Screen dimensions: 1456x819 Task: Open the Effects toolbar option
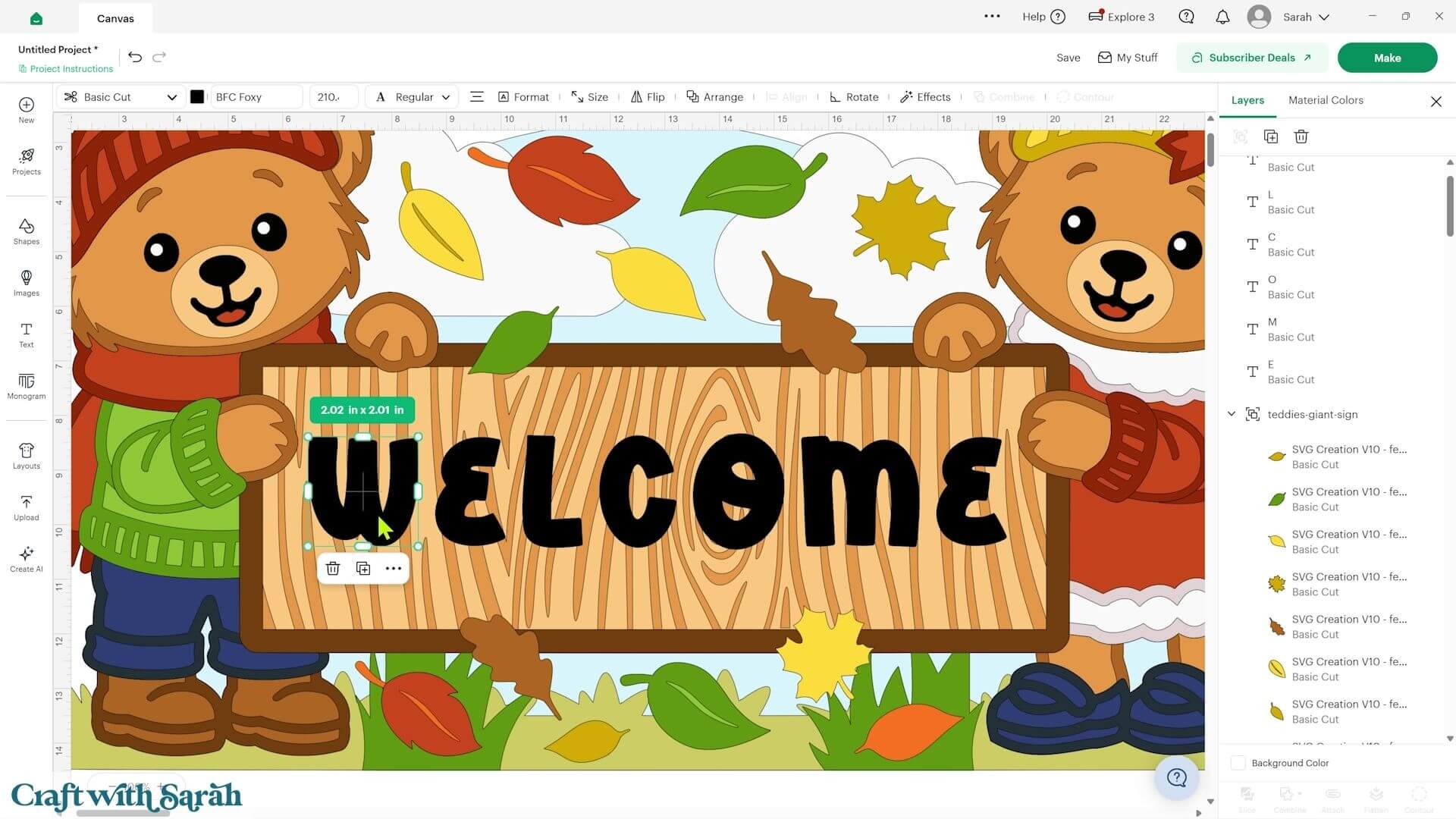tap(925, 97)
